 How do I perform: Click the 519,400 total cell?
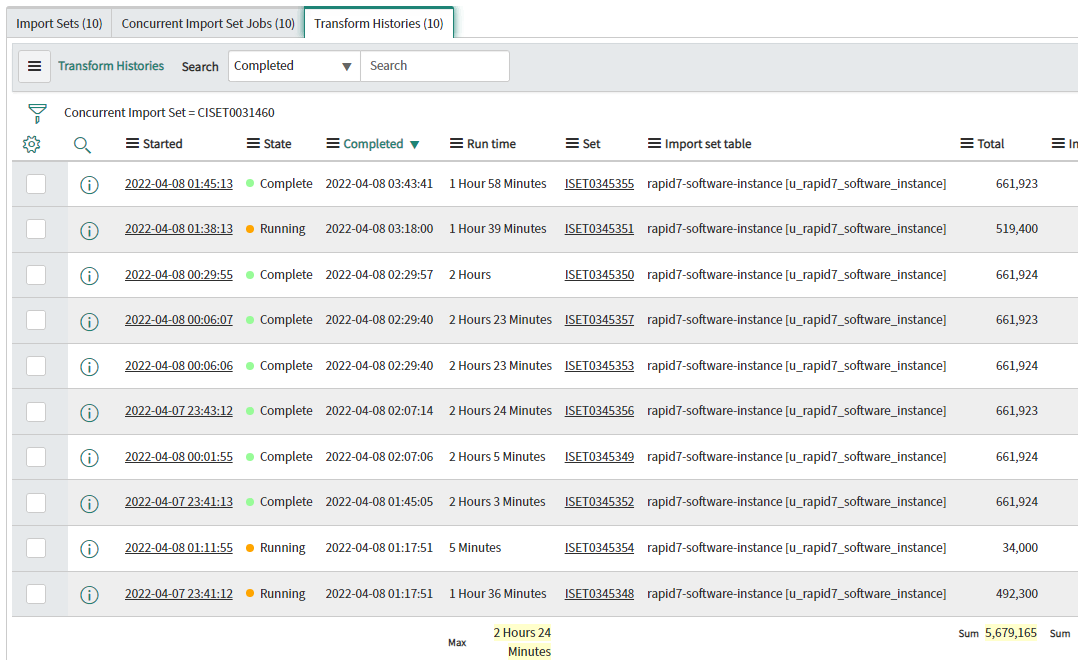click(1017, 229)
